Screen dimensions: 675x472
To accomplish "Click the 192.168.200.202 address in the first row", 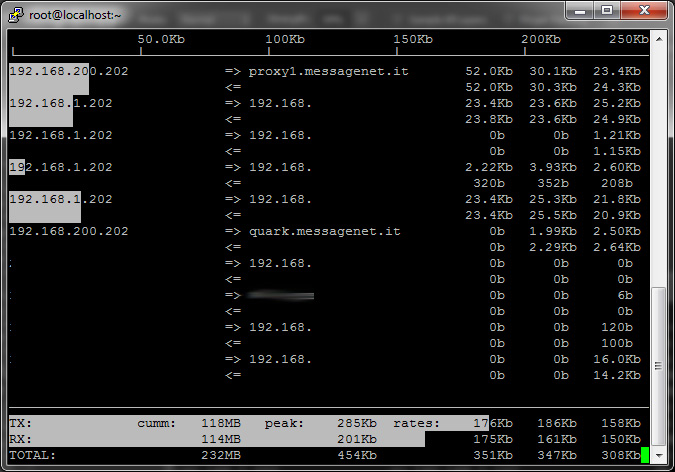I will 68,72.
